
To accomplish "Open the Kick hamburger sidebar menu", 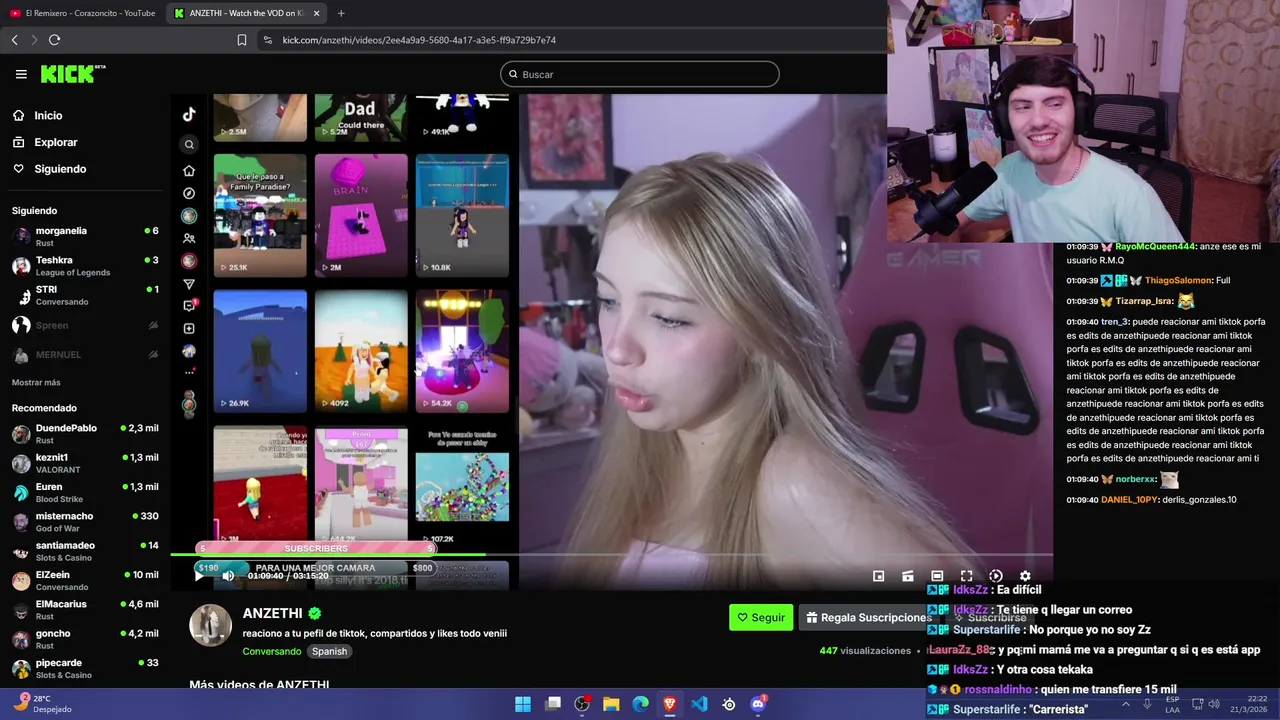I will 21,74.
